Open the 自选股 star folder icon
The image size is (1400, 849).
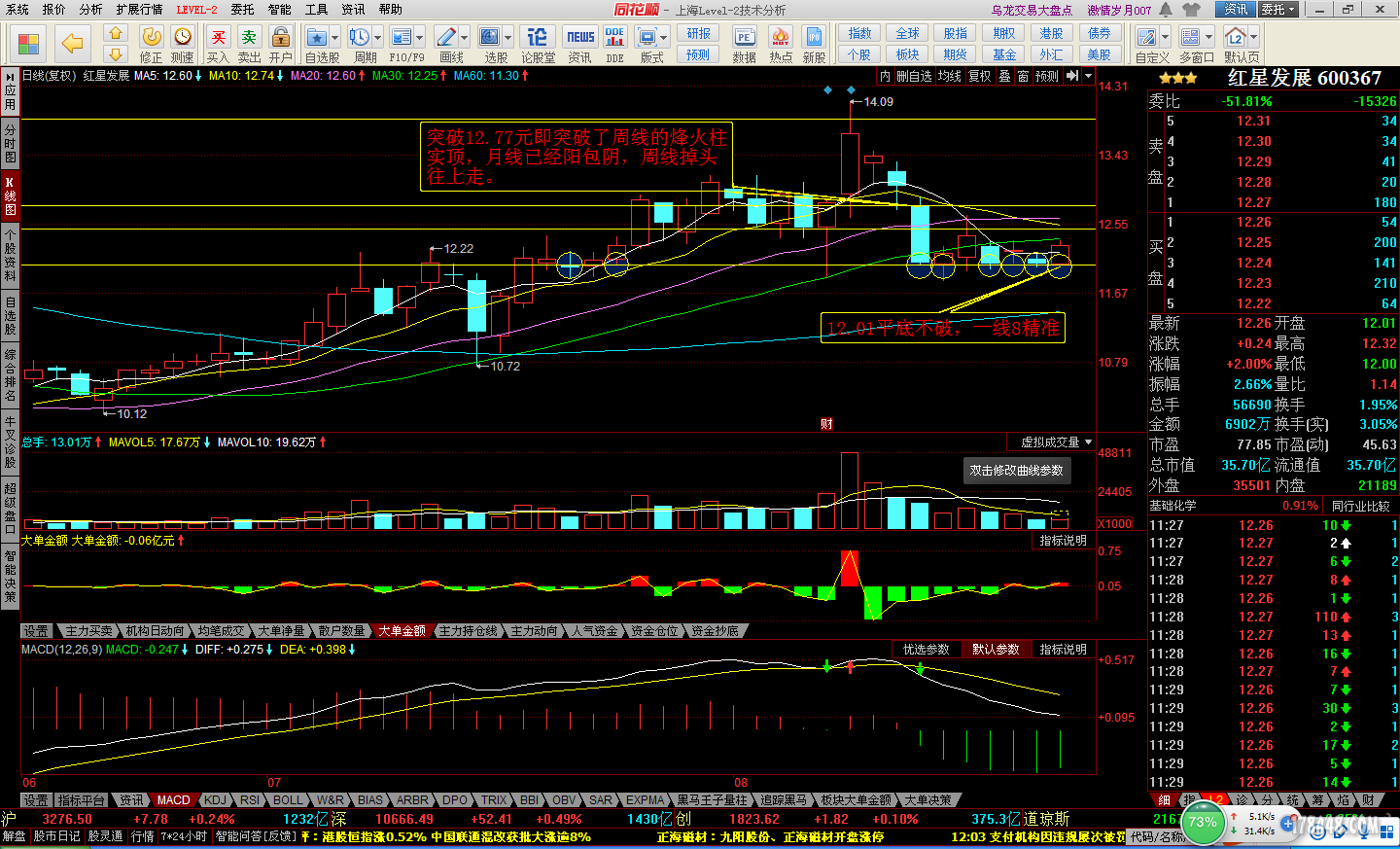[317, 44]
